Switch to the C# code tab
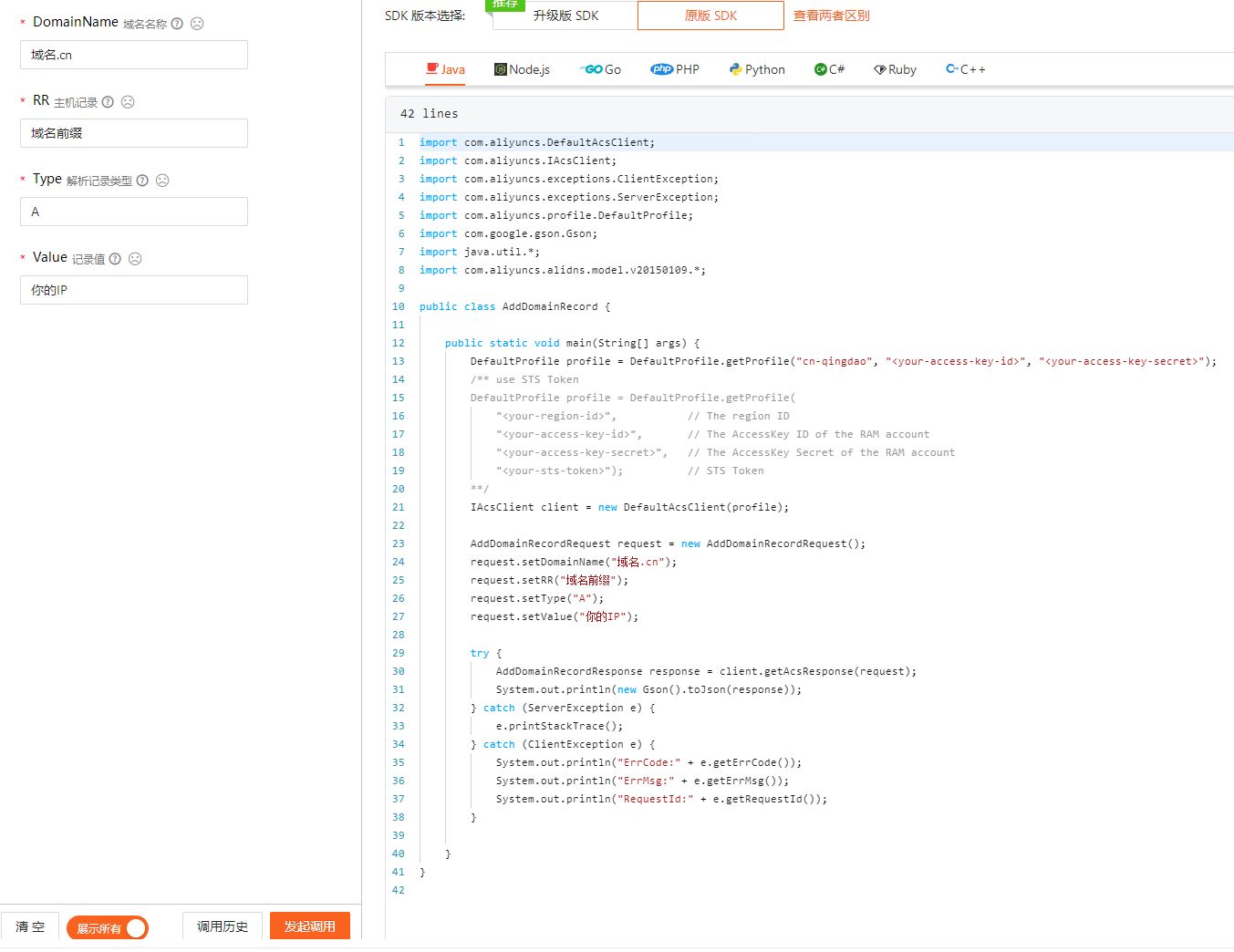This screenshot has width=1234, height=952. coord(829,69)
